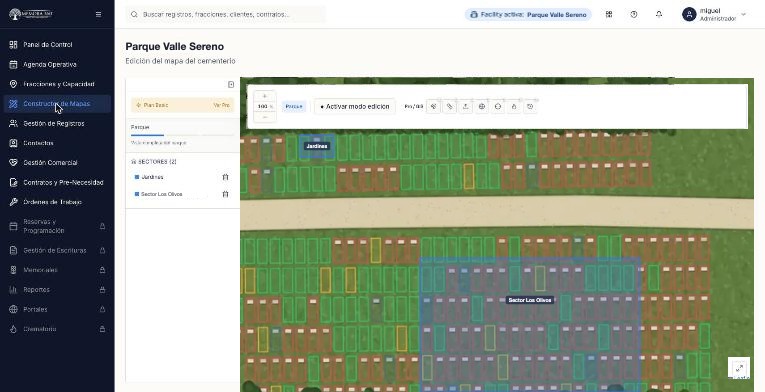765x392 pixels.
Task: Click the Plan Basic banner
Action: 182,105
